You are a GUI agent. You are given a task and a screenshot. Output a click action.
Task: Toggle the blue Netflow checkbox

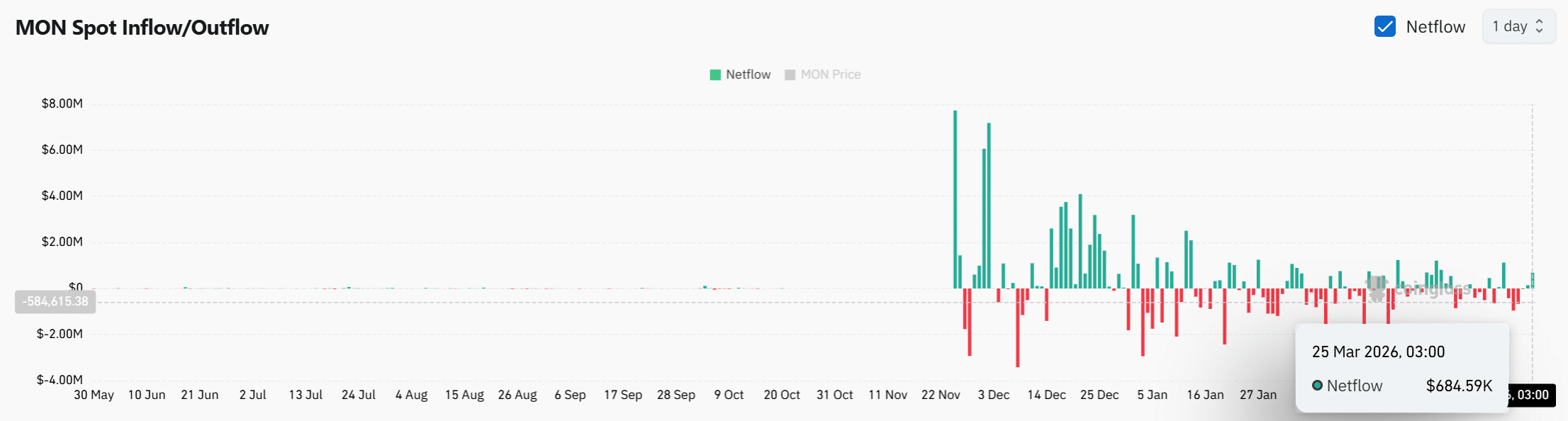click(1384, 27)
